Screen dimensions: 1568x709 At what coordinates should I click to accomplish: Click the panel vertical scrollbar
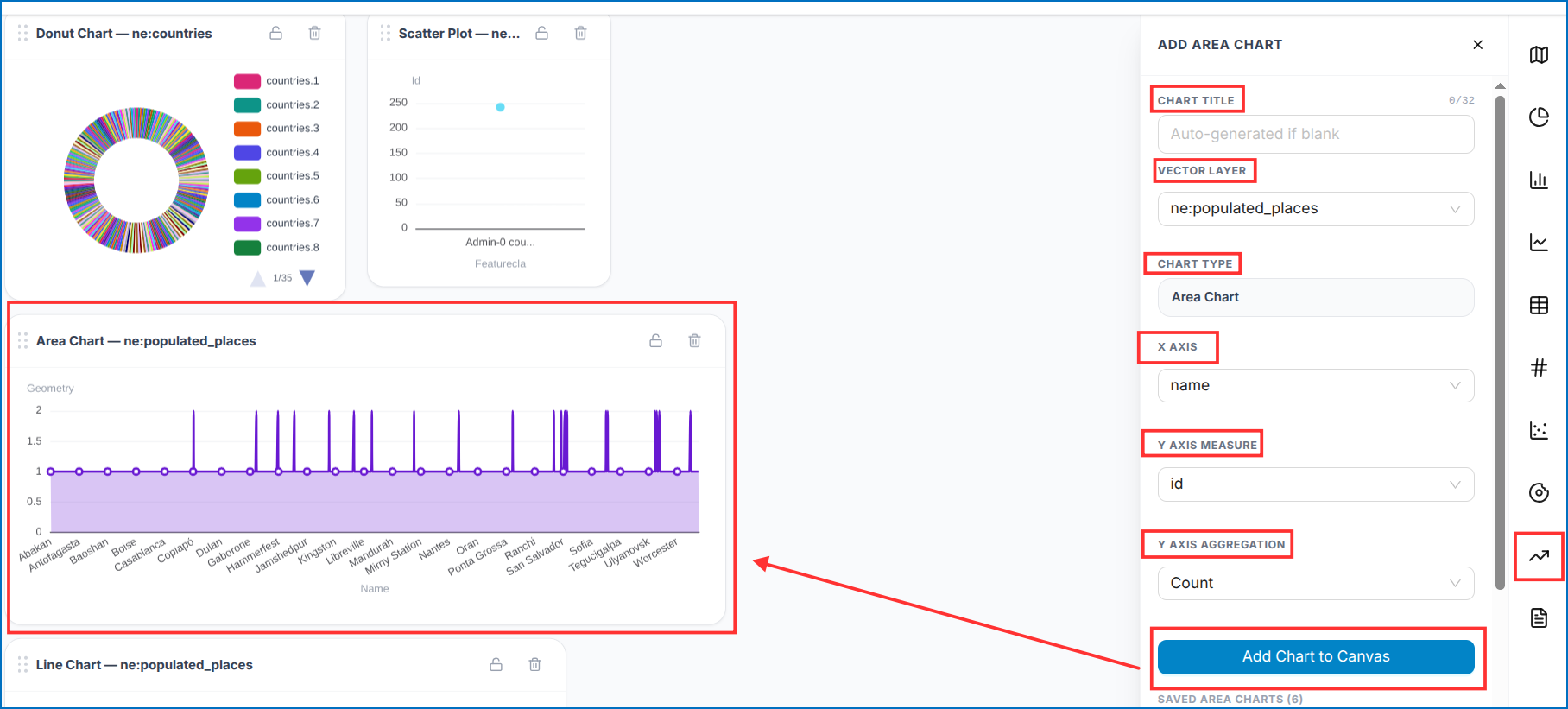[1501, 341]
